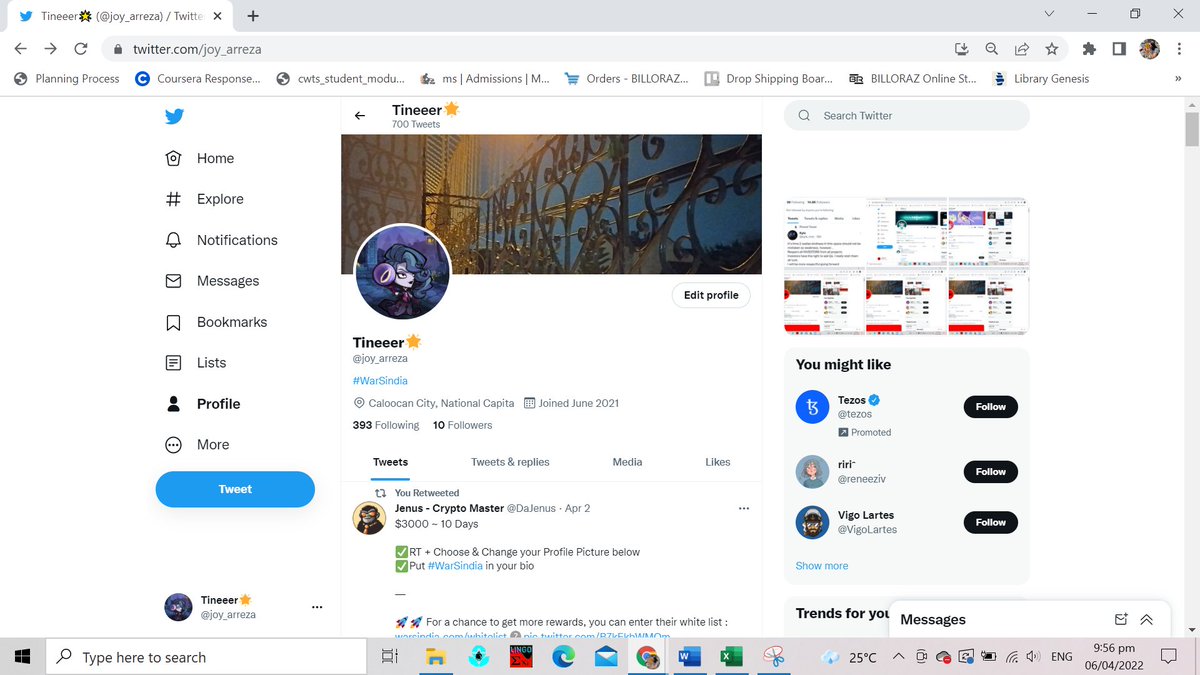
Task: Click the blue Tweet button
Action: 235,489
